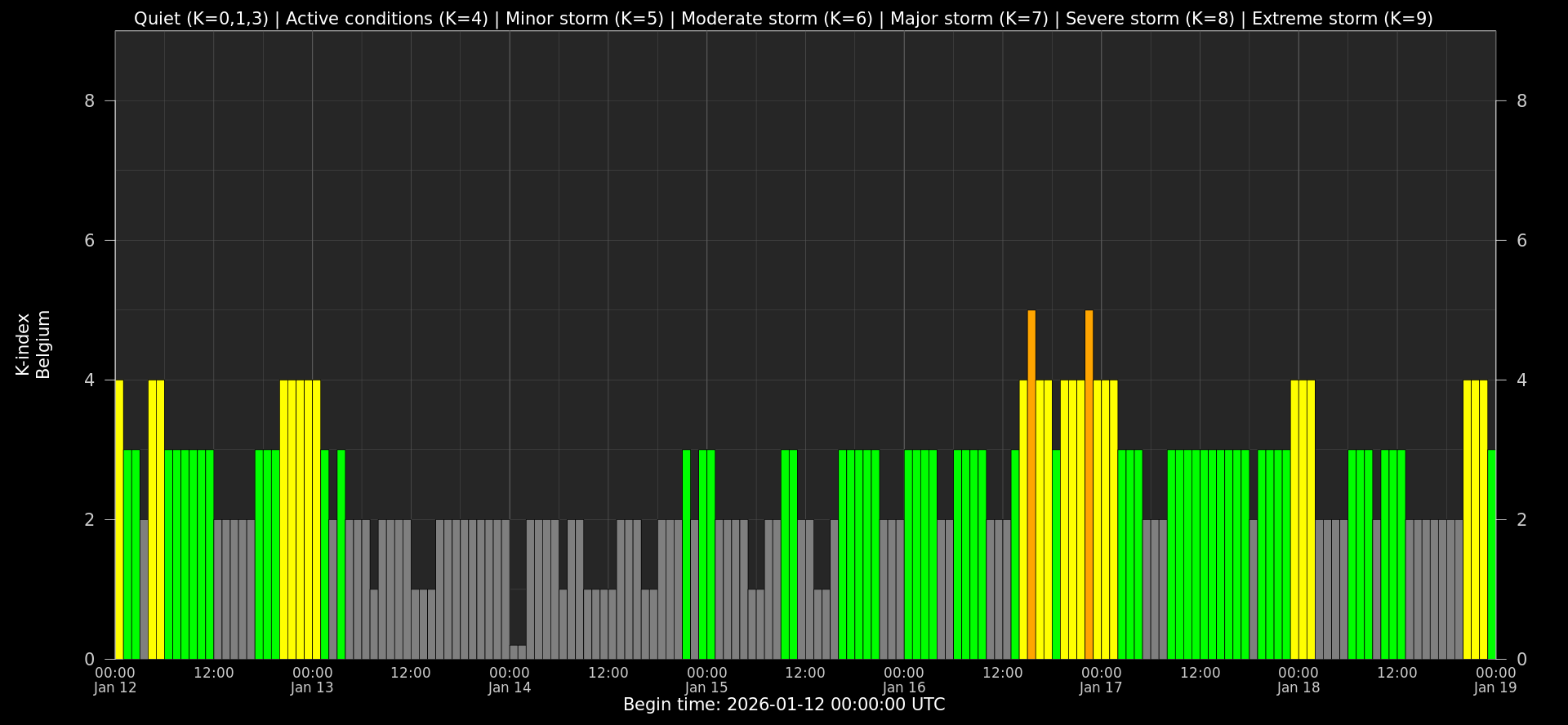Click the 'Moderate storm (K=6)' legend text
The width and height of the screenshot is (1568, 725).
tap(777, 19)
